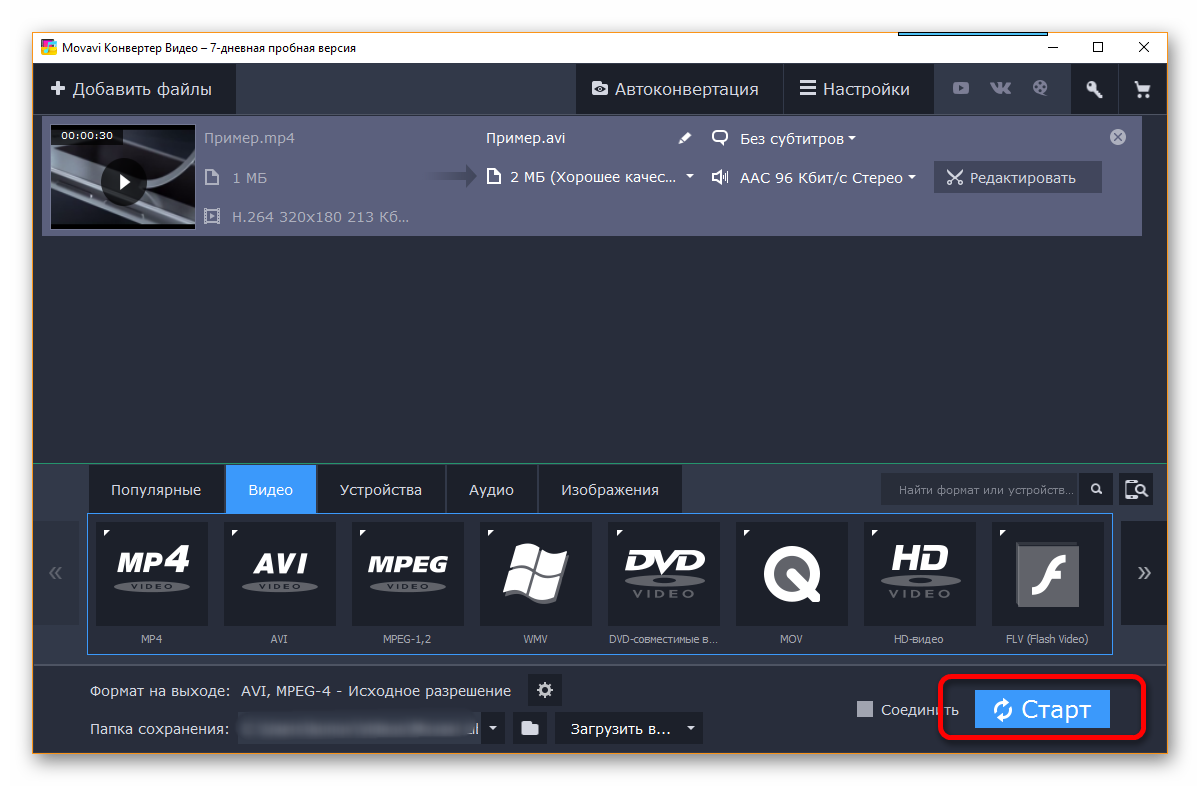Screen dimensions: 1200x786
Task: Click the format search input field
Action: (x=980, y=490)
